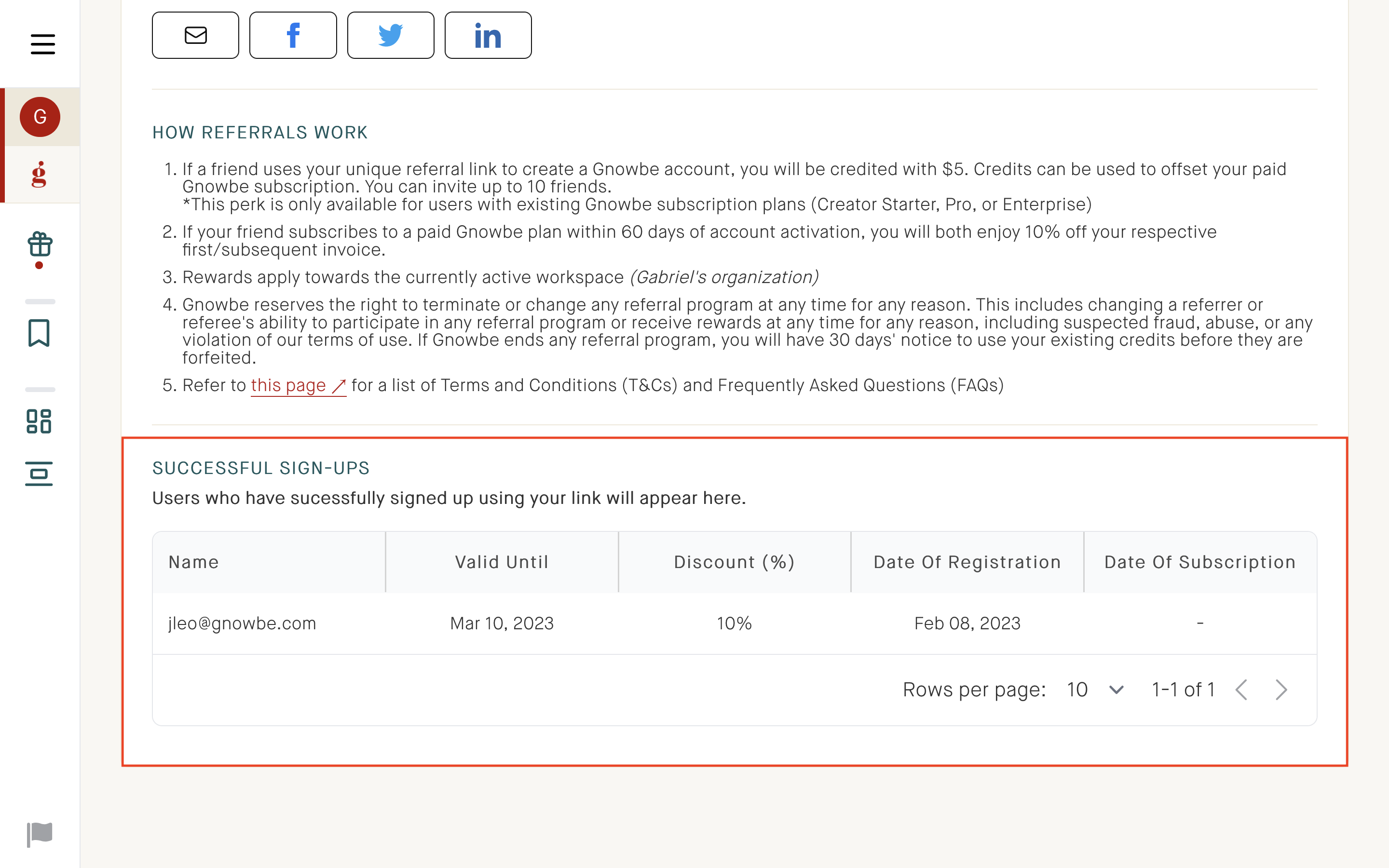1389x868 pixels.
Task: Open the dashboard grid icon
Action: (39, 421)
